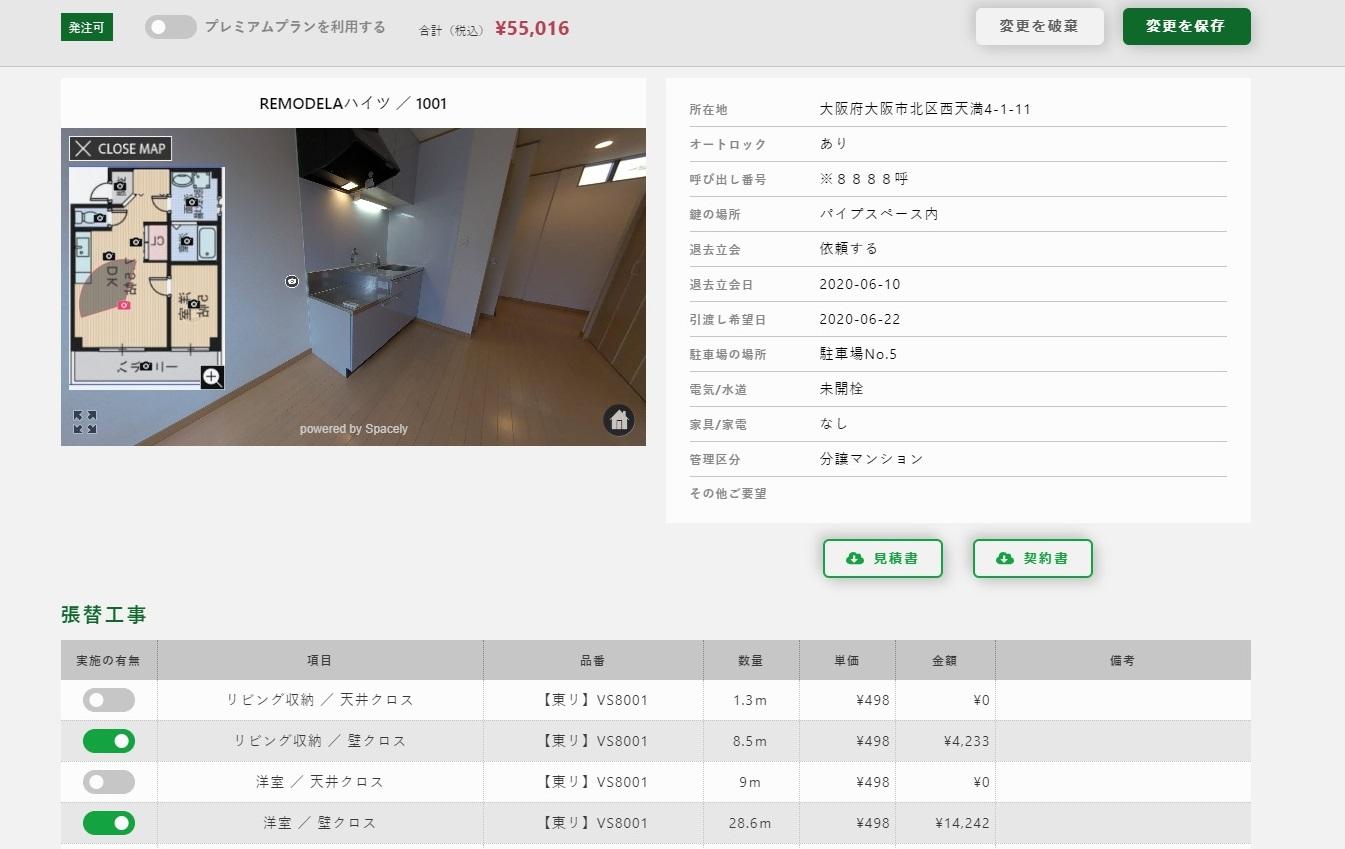The image size is (1345, 849).
Task: Click the 実施の有無 column header
Action: coord(108,661)
